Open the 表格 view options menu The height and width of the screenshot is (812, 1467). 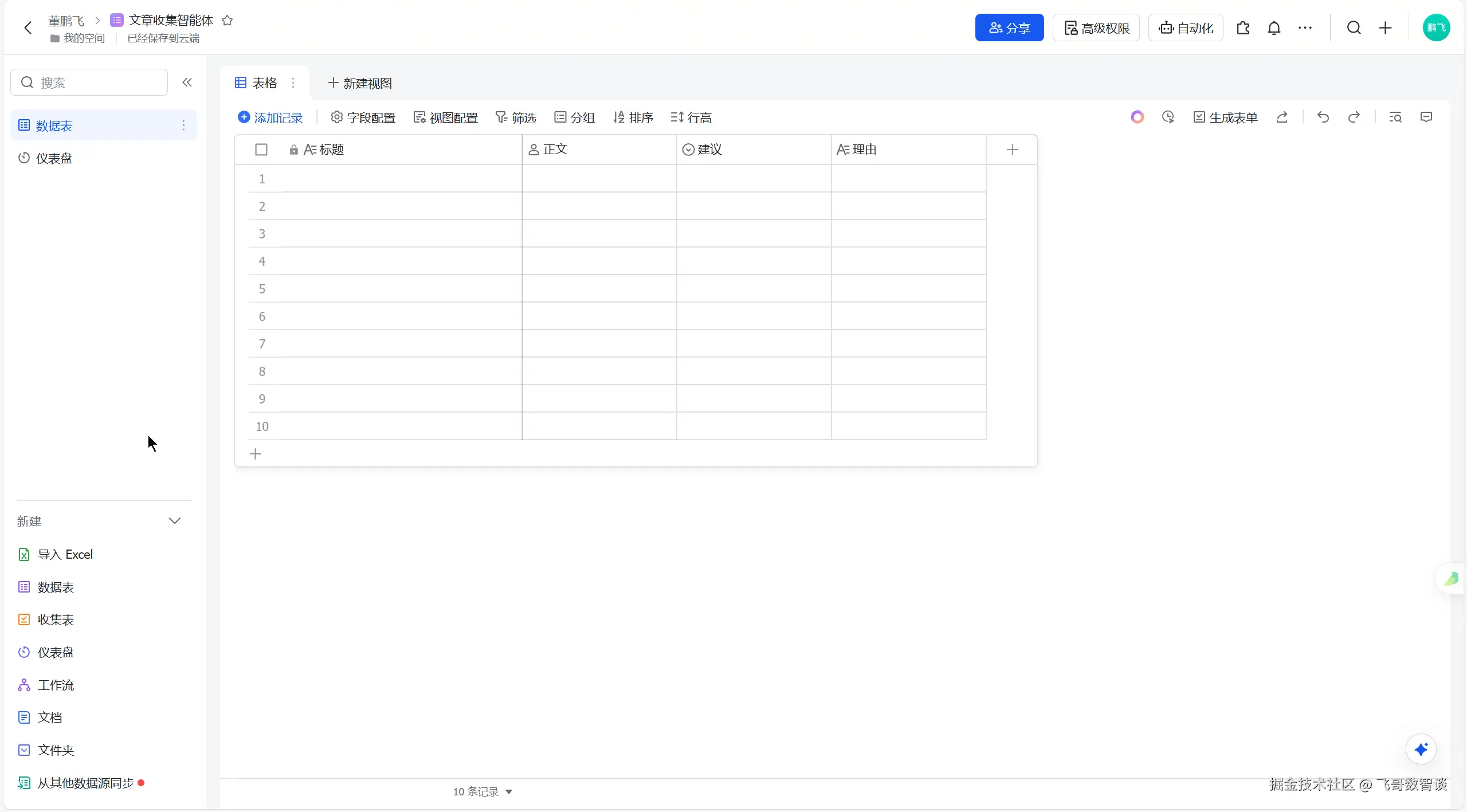(x=293, y=83)
